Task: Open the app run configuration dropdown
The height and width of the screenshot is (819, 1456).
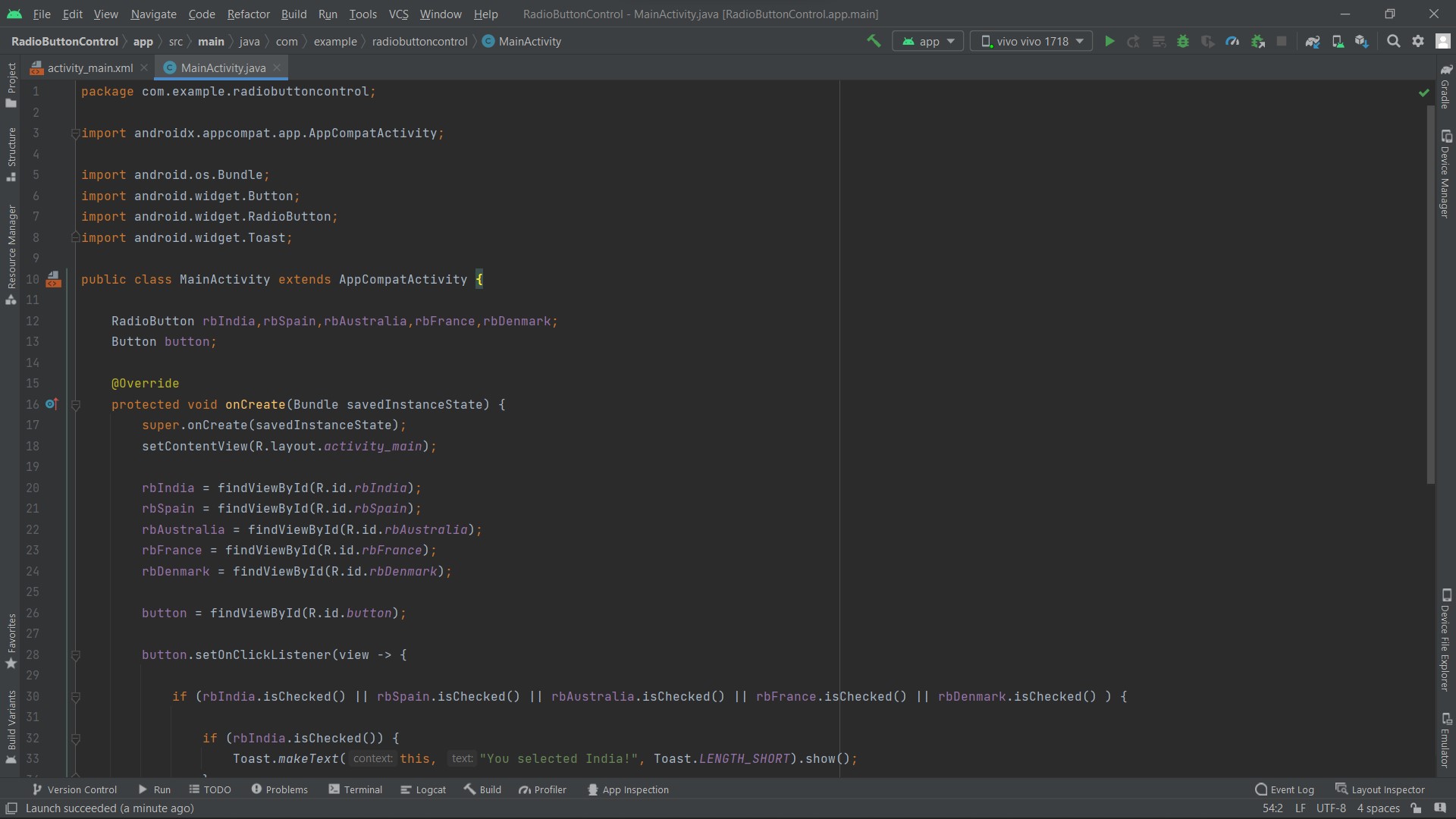Action: pos(928,41)
